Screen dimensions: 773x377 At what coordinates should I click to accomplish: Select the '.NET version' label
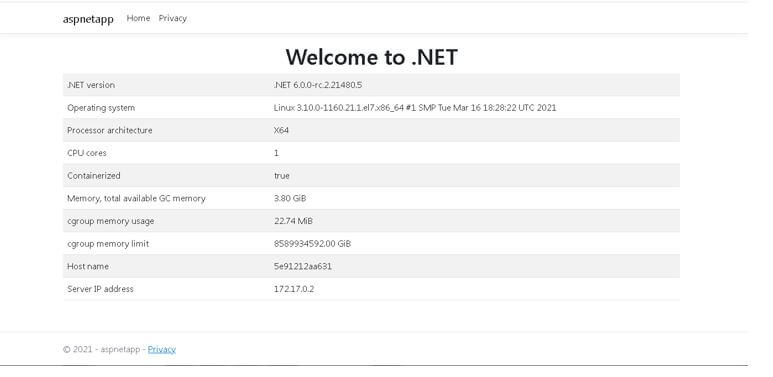(91, 85)
